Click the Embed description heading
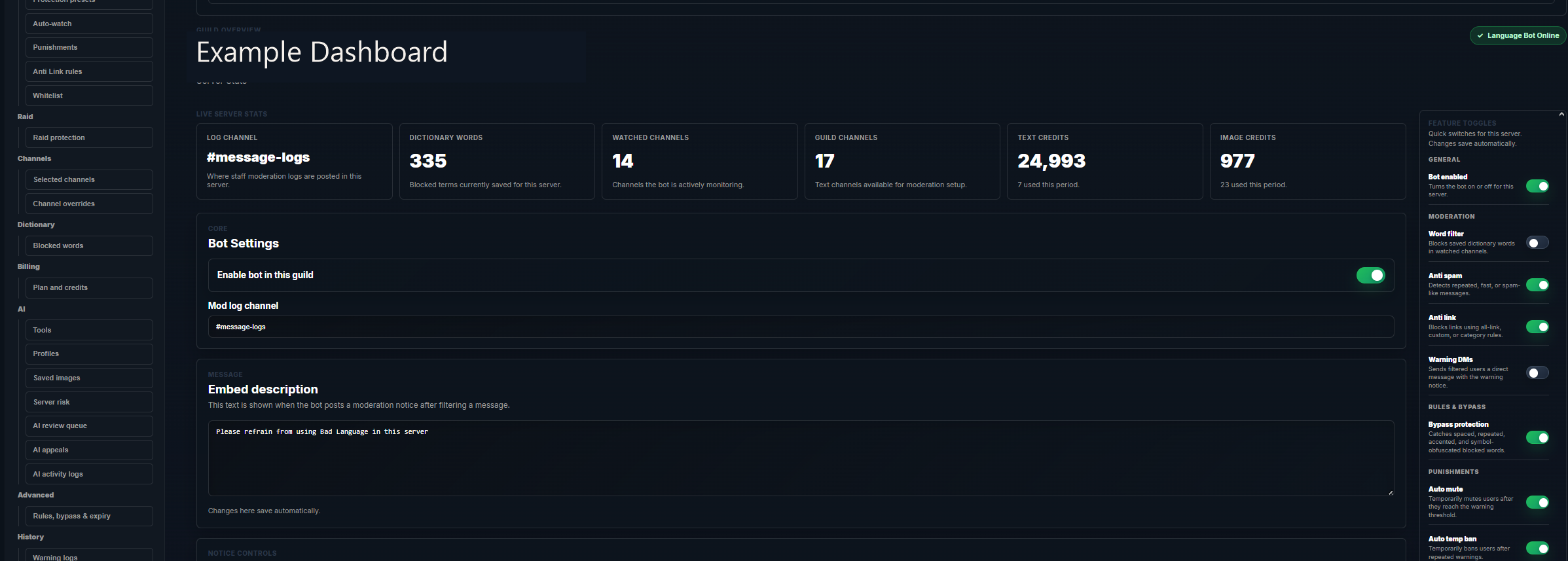This screenshot has width=1568, height=561. point(263,389)
